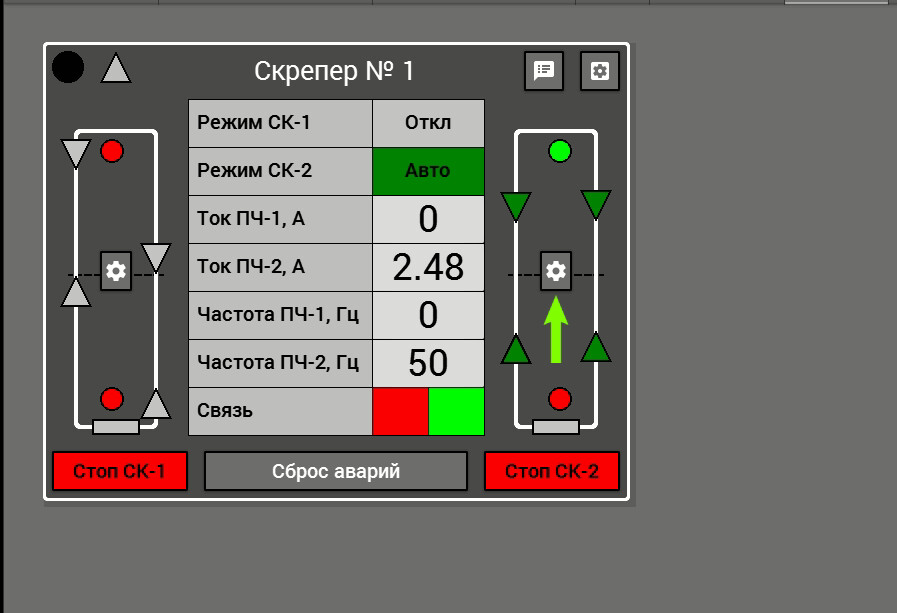Click the Стоп СК-2 red button
This screenshot has height=613, width=897.
tap(551, 471)
